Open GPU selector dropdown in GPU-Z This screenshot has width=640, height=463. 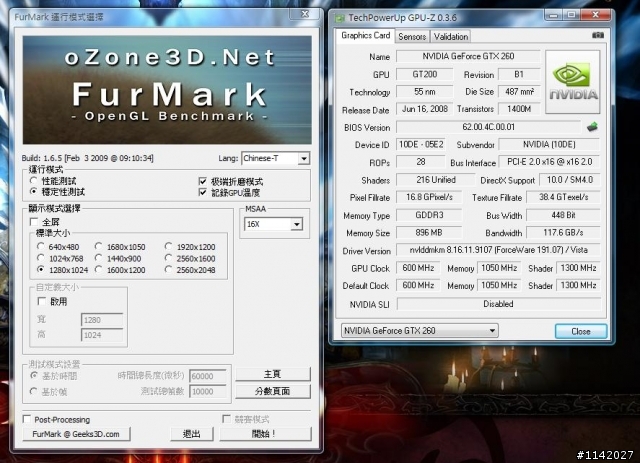coord(420,330)
